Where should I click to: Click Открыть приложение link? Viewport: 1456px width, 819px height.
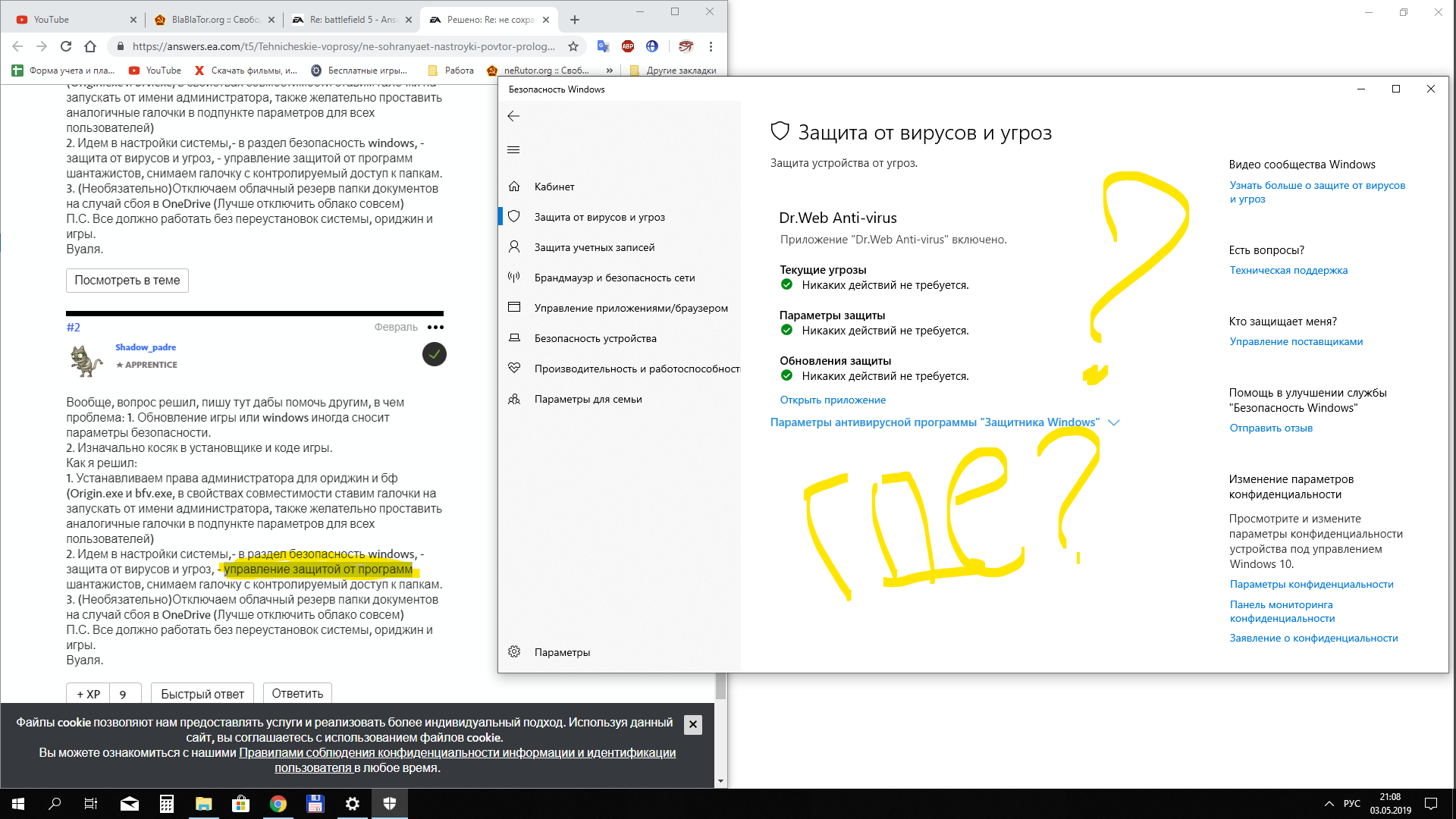click(832, 400)
